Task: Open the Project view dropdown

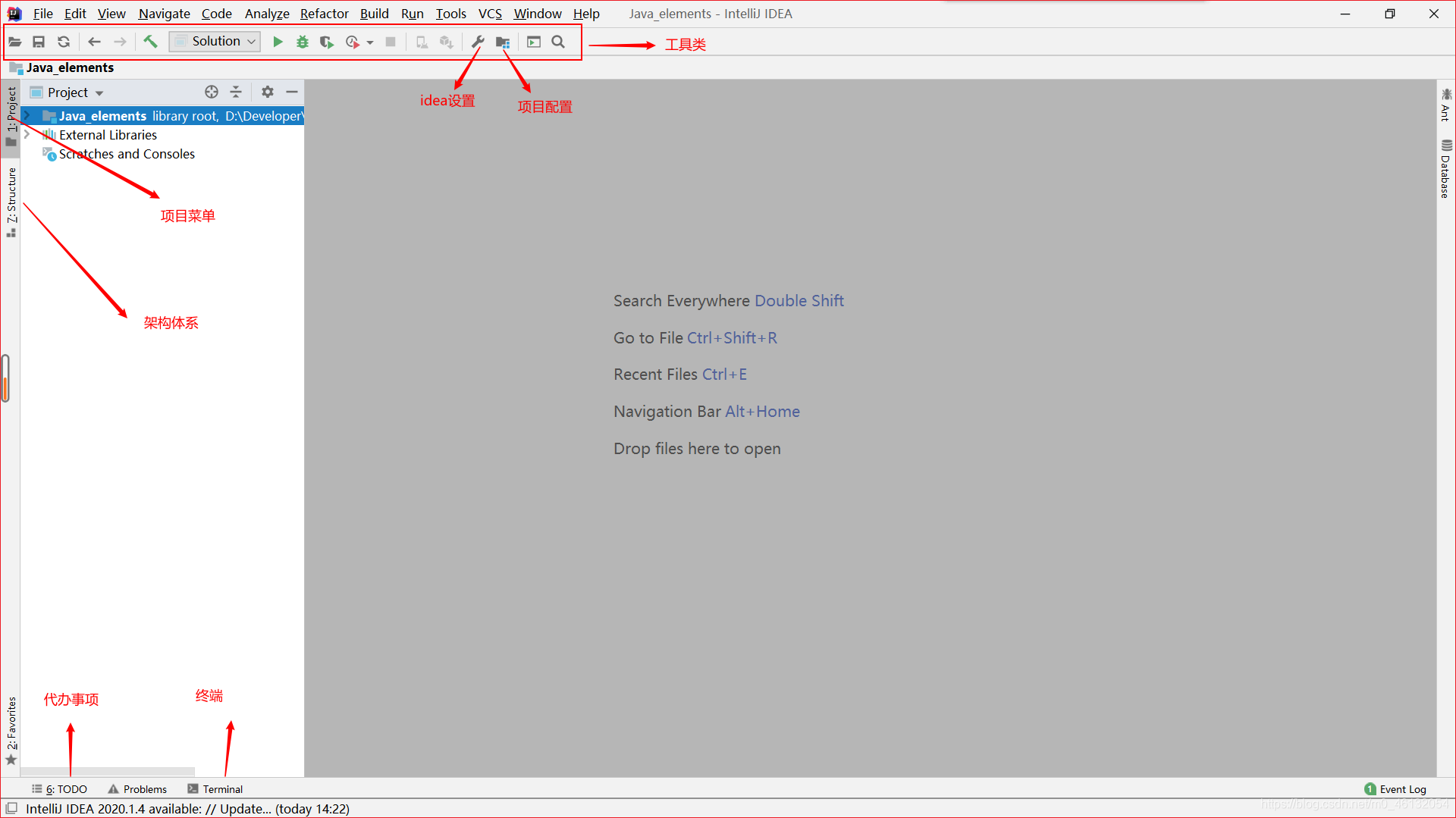Action: click(75, 92)
